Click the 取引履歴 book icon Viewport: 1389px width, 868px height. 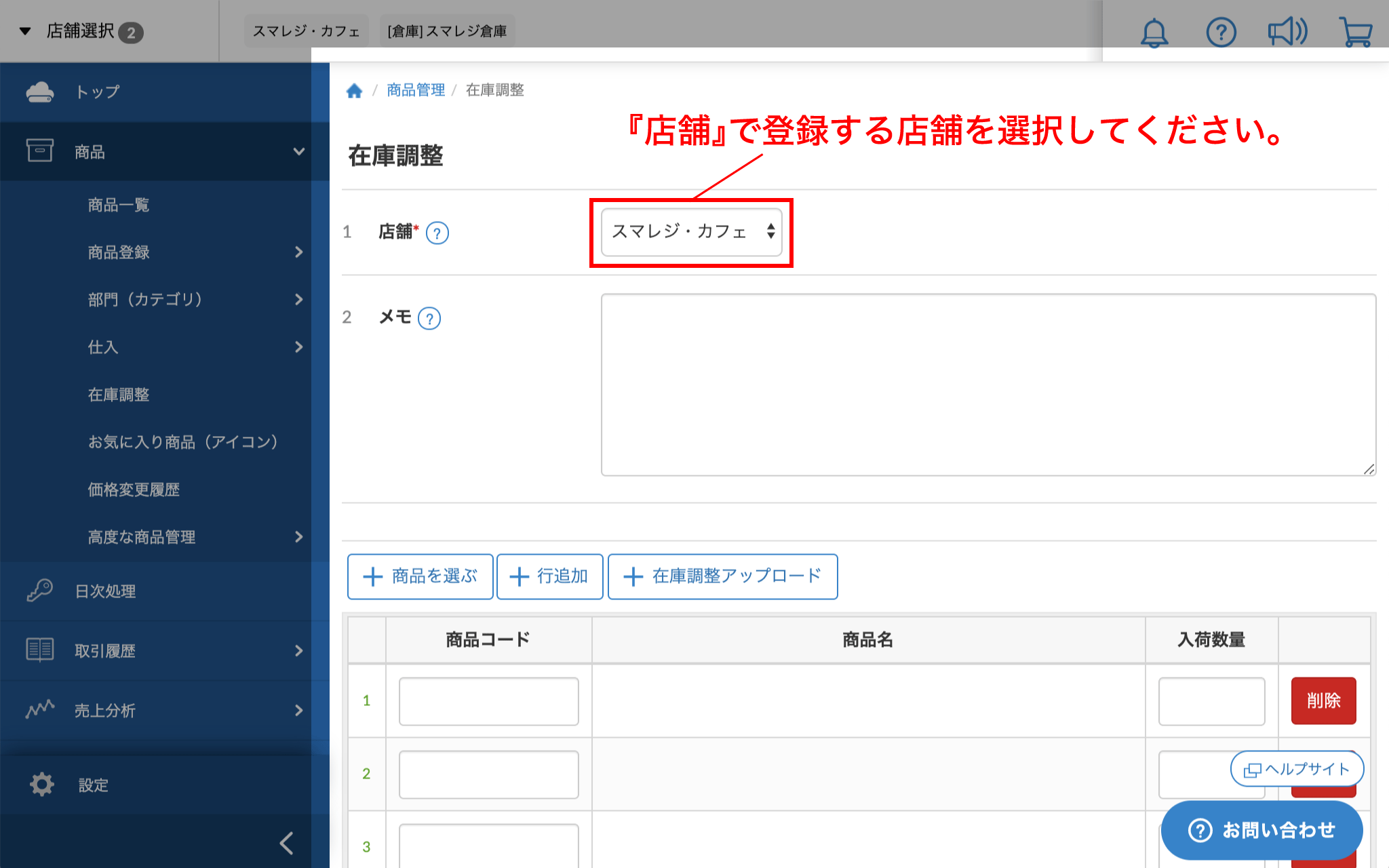(x=40, y=650)
